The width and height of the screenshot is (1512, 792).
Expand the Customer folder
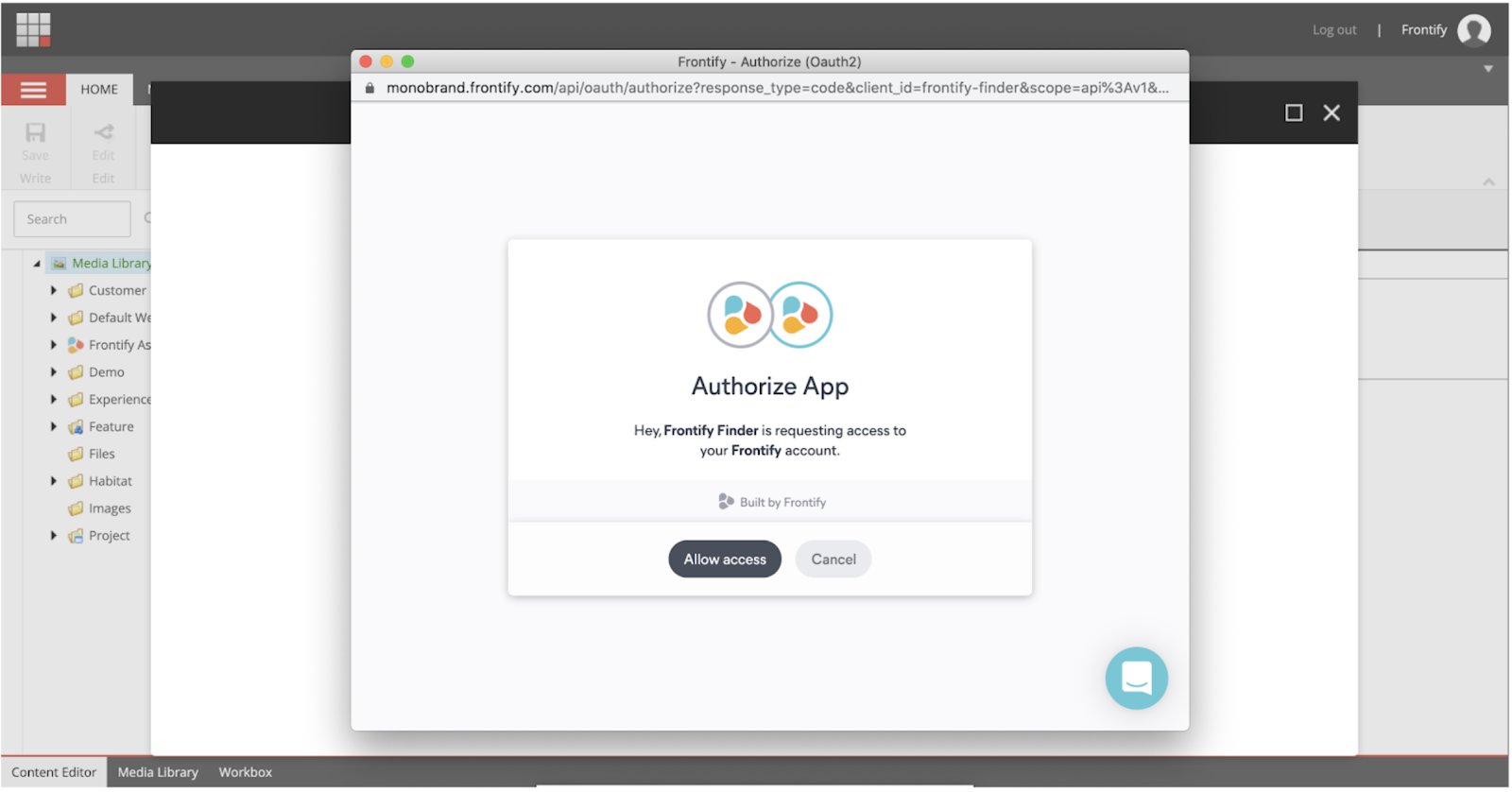point(54,291)
